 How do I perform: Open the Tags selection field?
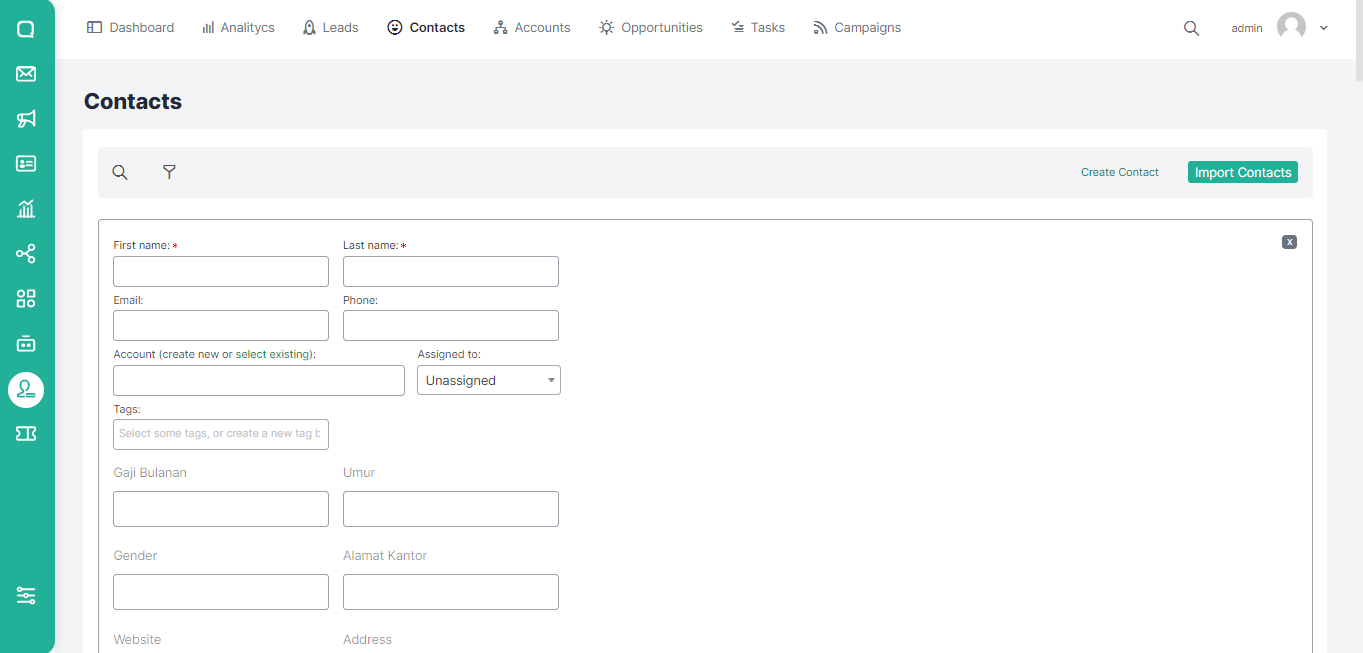coord(220,434)
